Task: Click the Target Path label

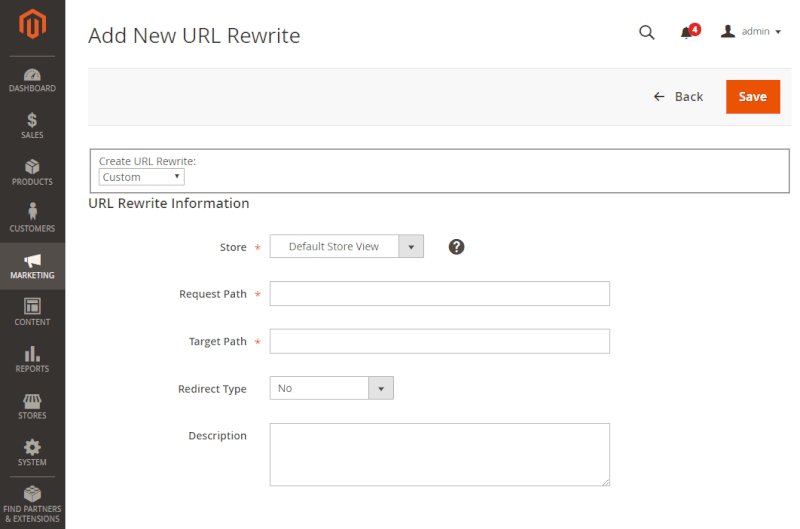Action: (x=217, y=342)
